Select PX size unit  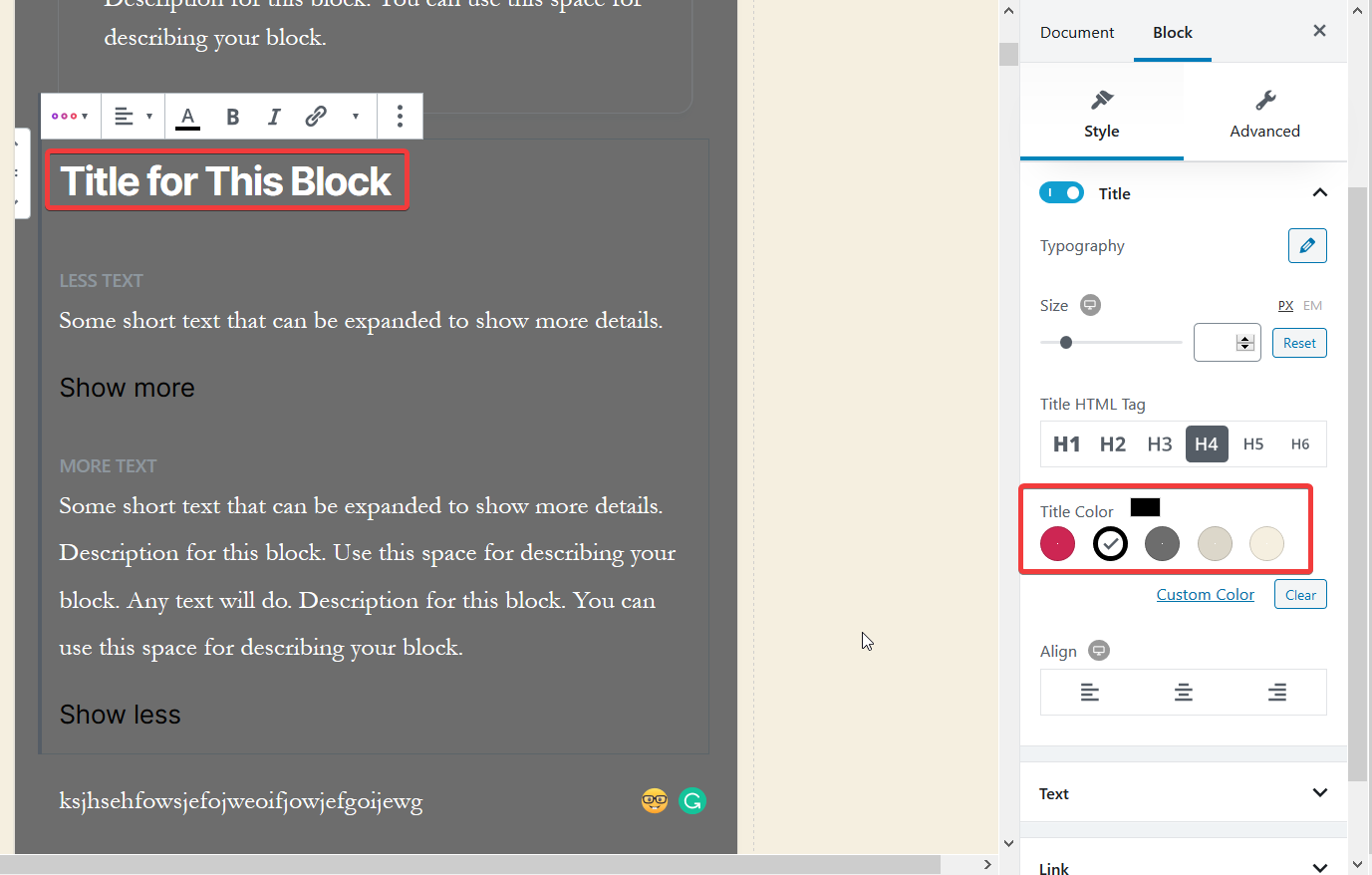tap(1285, 306)
